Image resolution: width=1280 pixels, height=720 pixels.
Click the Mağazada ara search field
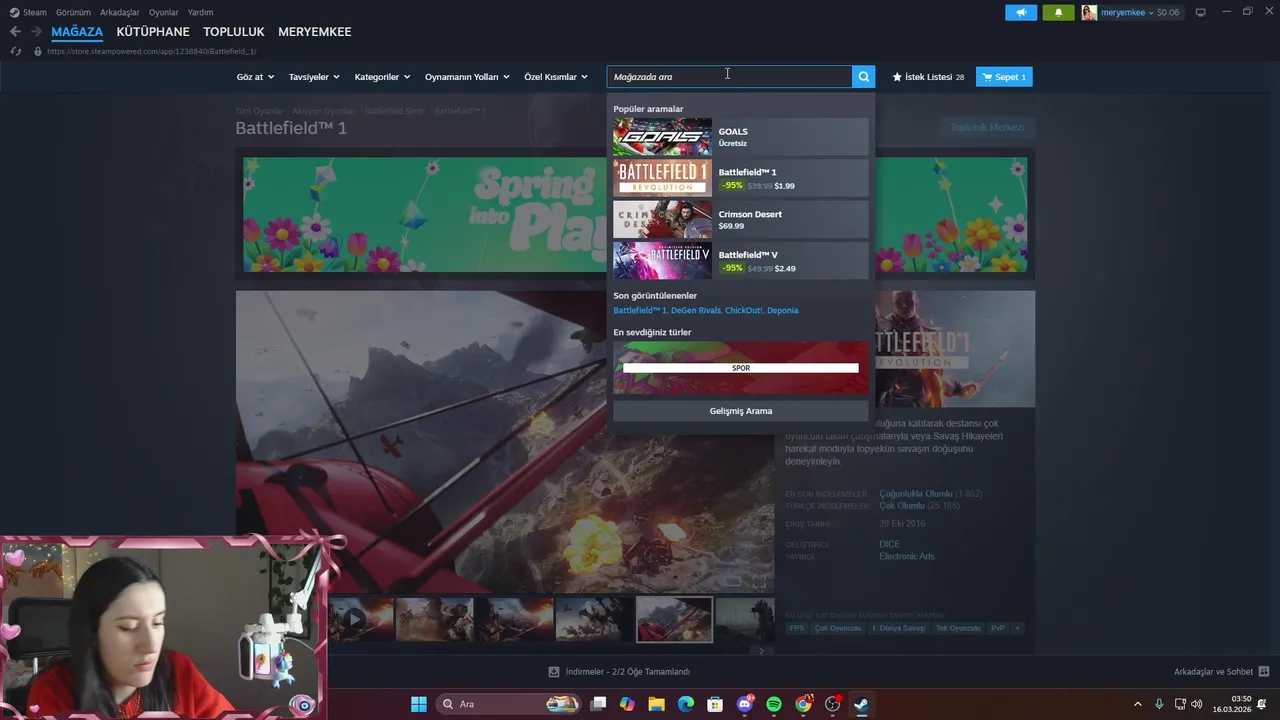pyautogui.click(x=729, y=77)
